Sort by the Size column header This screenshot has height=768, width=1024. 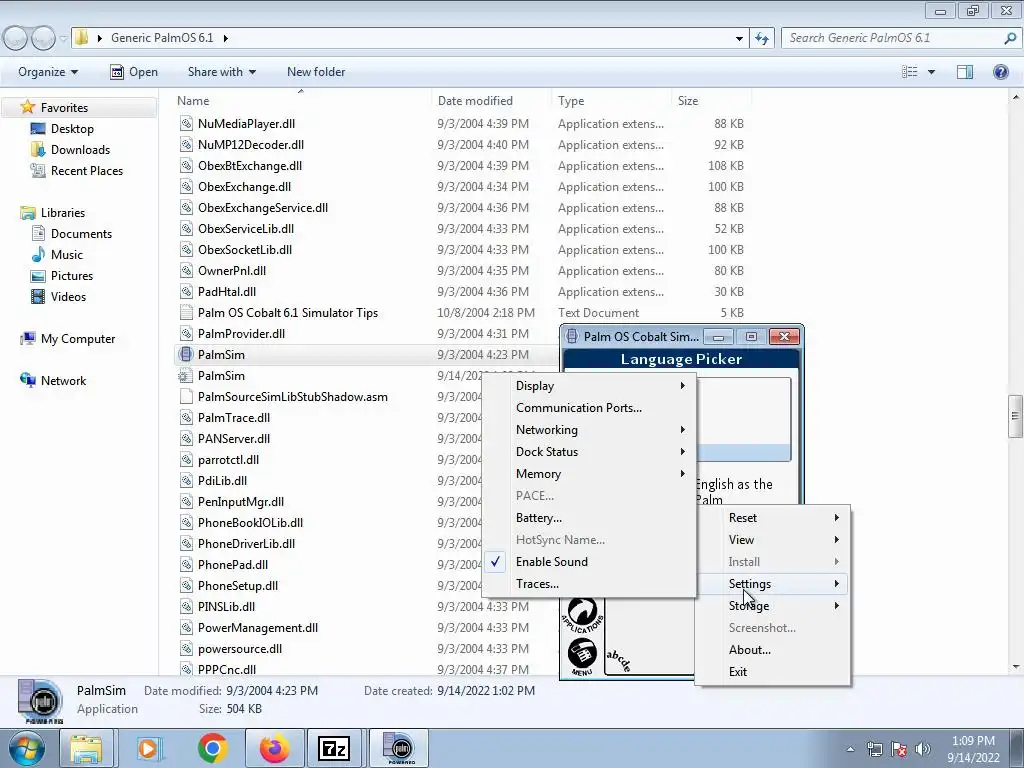click(711, 101)
